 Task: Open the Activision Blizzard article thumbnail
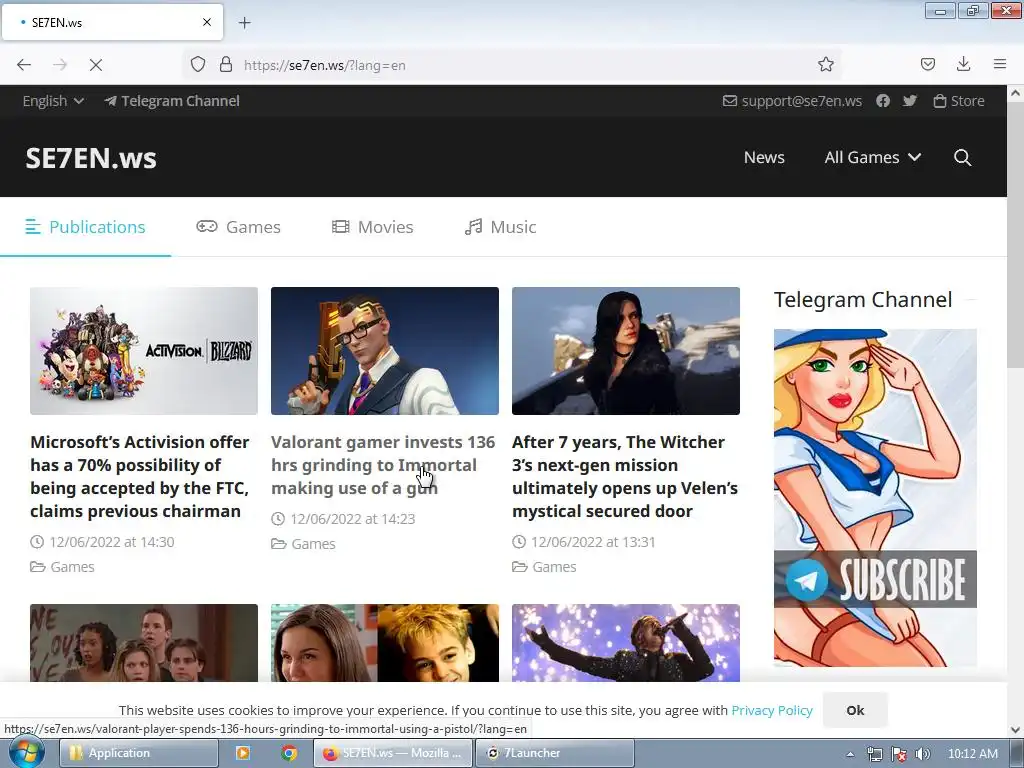click(144, 351)
